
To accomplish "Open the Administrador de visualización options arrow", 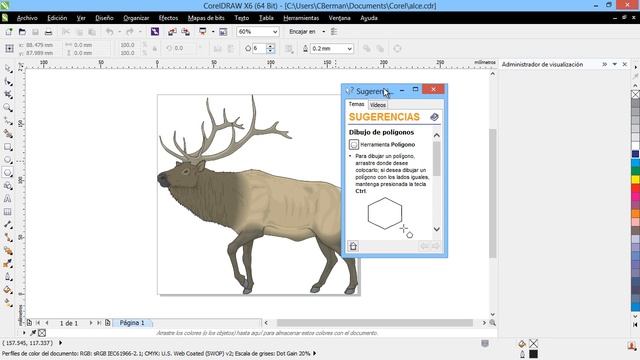I will [615, 64].
